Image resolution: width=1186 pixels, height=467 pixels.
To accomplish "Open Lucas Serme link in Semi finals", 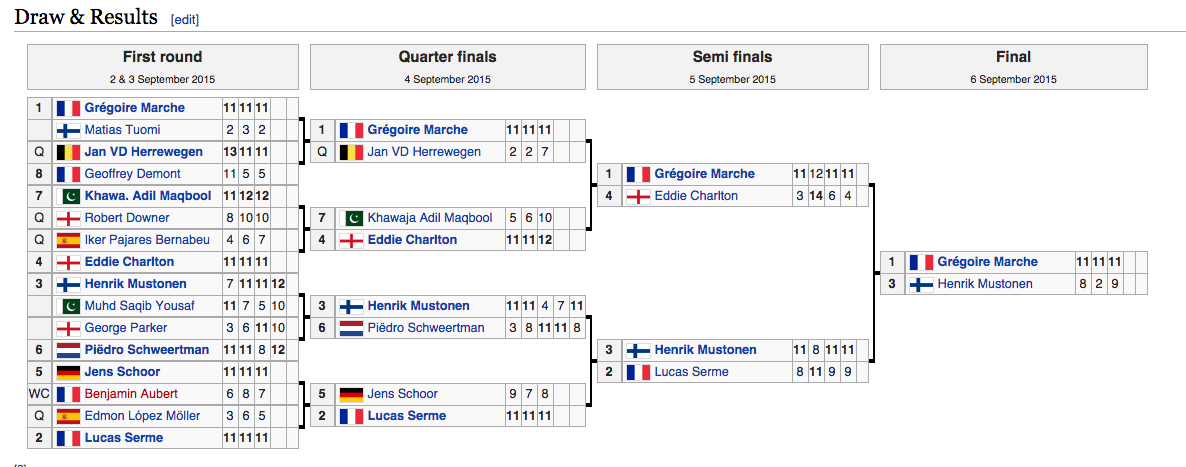I will coord(691,372).
